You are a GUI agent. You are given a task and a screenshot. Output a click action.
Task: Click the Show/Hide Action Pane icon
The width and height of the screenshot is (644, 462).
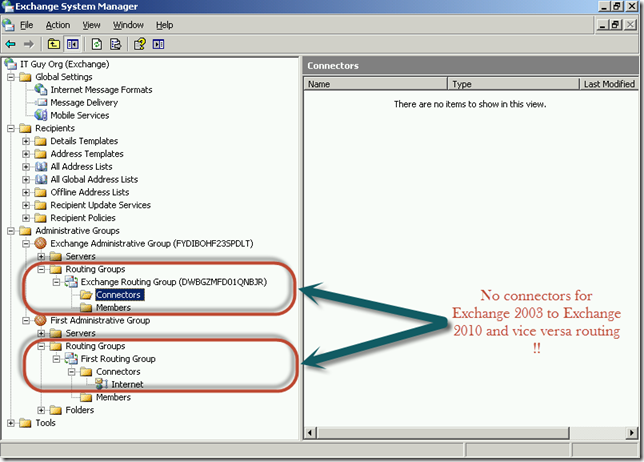click(x=158, y=44)
